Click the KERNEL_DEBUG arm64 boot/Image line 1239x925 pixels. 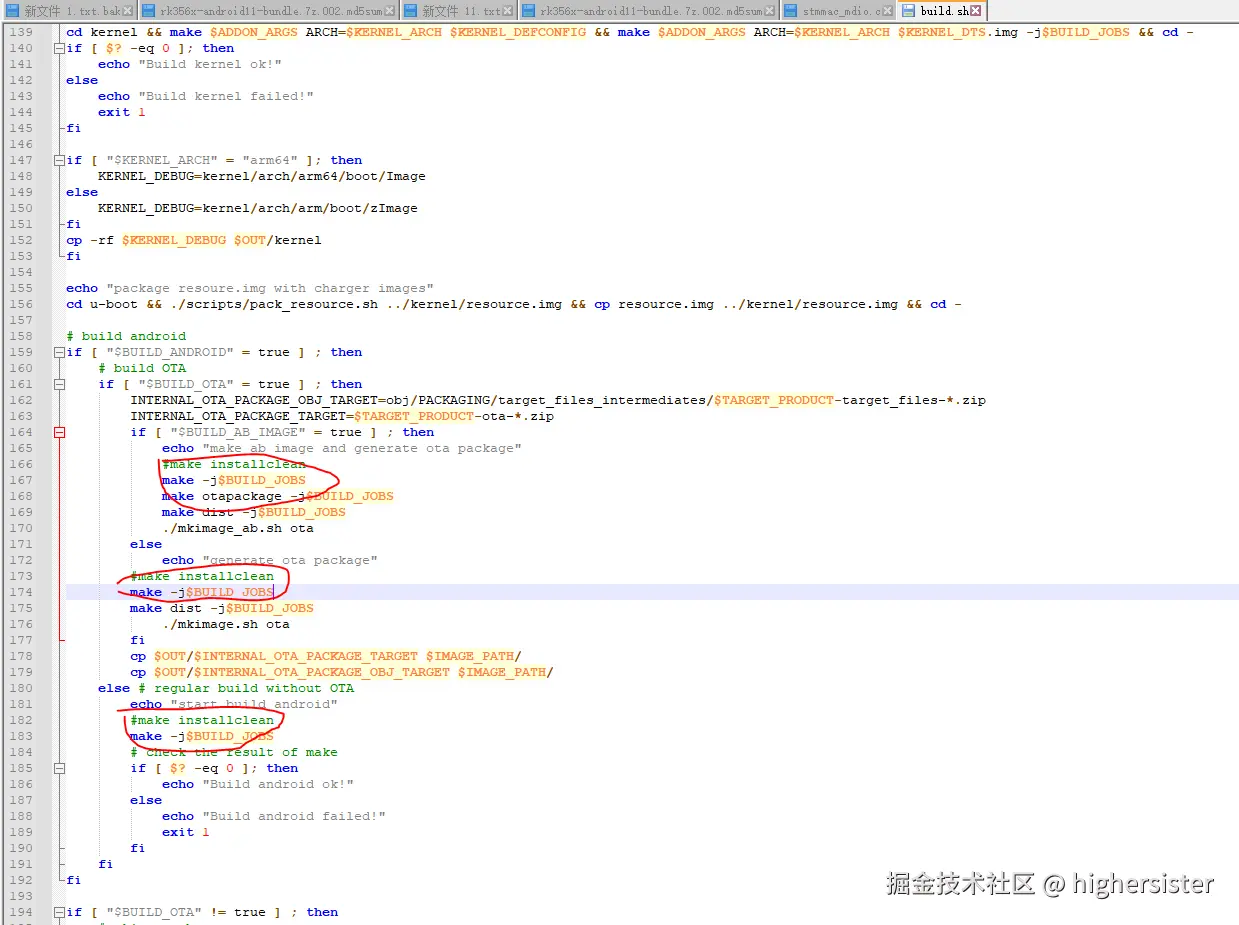(261, 176)
